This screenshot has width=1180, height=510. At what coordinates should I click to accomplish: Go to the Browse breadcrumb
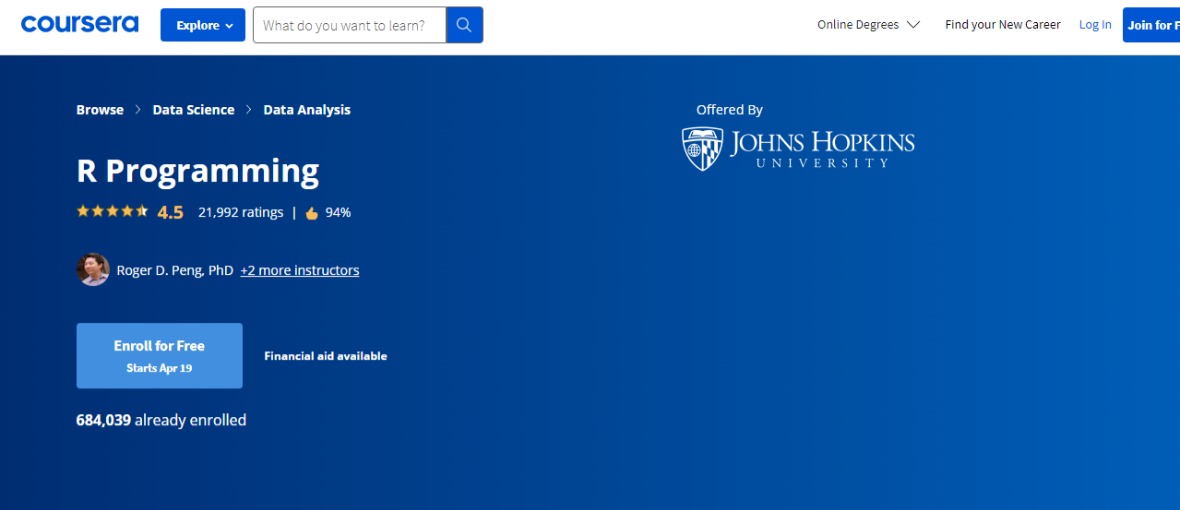coord(99,110)
